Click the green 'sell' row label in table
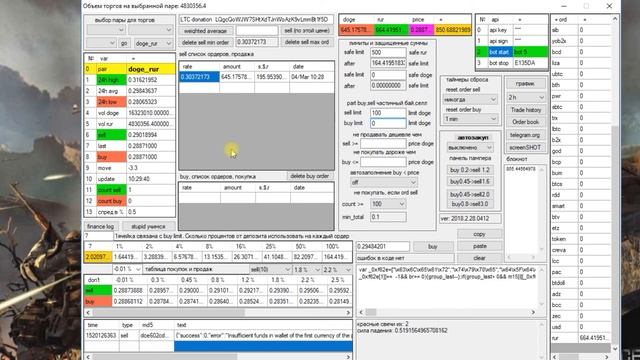 pyautogui.click(x=98, y=291)
